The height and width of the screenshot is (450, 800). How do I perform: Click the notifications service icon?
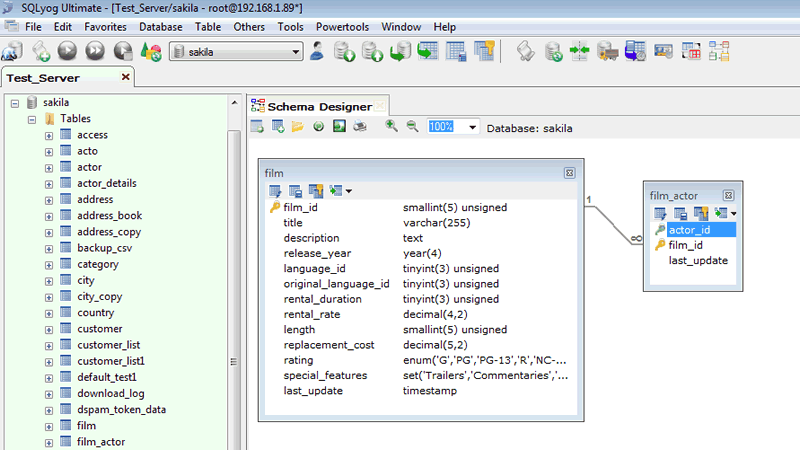[663, 52]
